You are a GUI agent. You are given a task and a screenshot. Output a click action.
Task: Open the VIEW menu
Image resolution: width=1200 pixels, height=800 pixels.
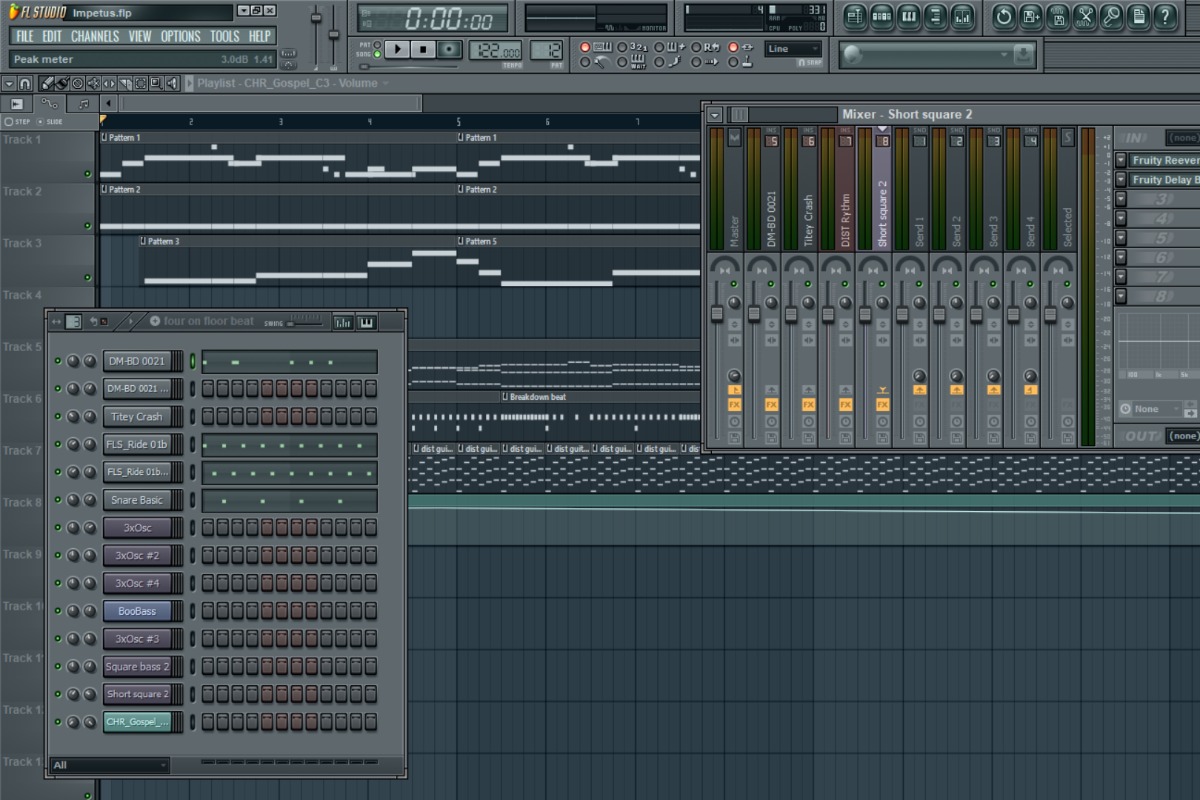pos(140,36)
